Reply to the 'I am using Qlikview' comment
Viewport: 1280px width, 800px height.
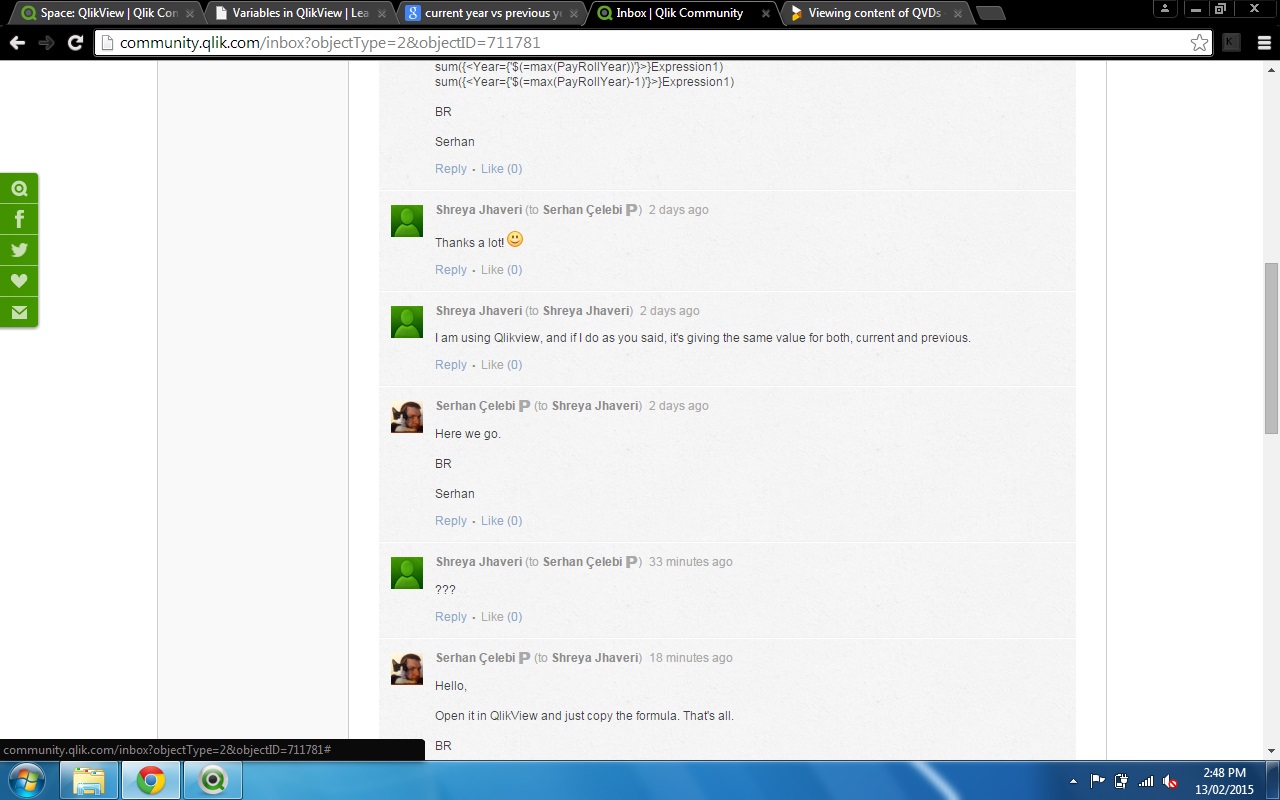(x=451, y=365)
